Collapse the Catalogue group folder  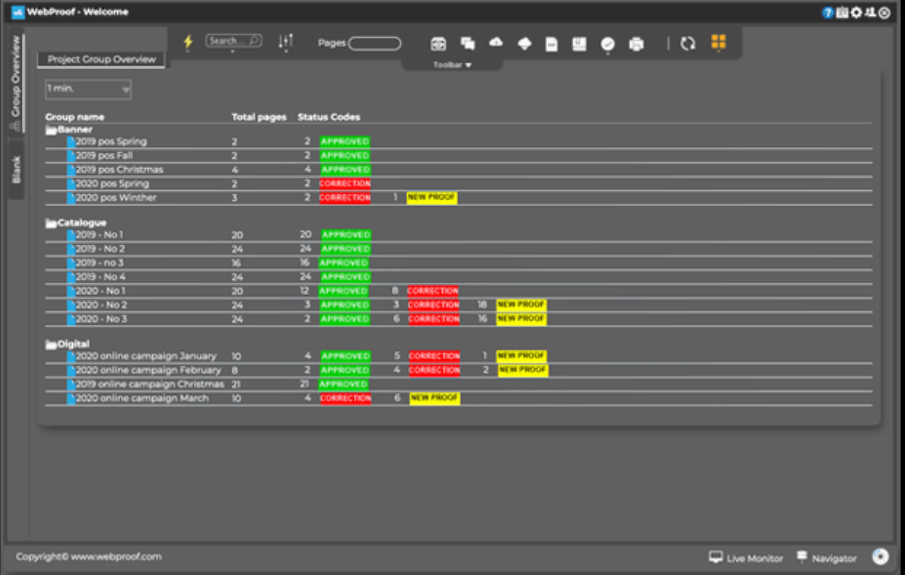coord(51,223)
